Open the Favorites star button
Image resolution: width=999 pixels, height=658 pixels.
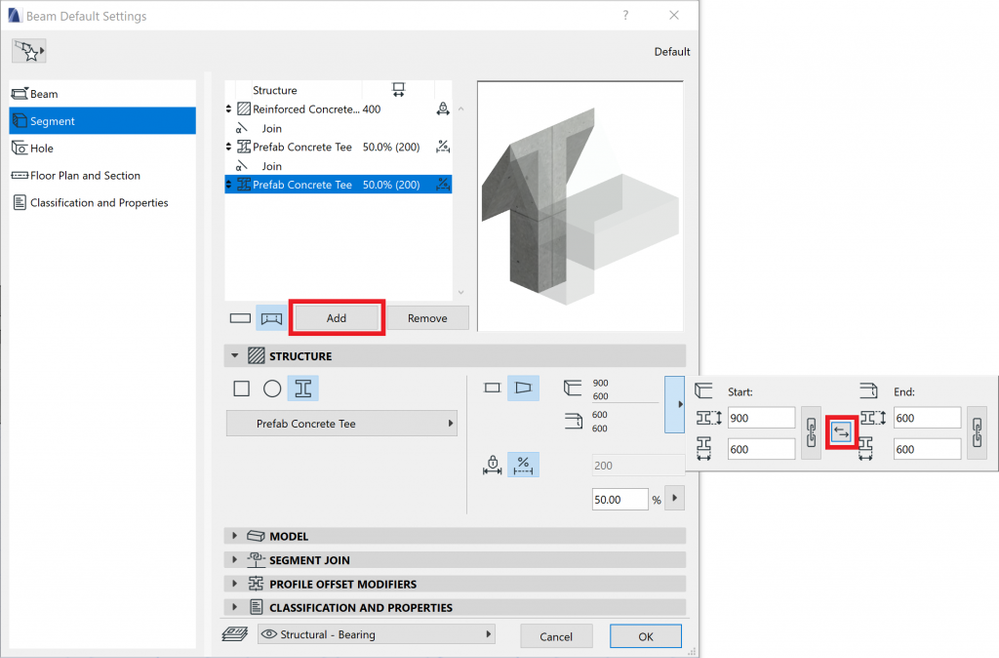tap(29, 51)
